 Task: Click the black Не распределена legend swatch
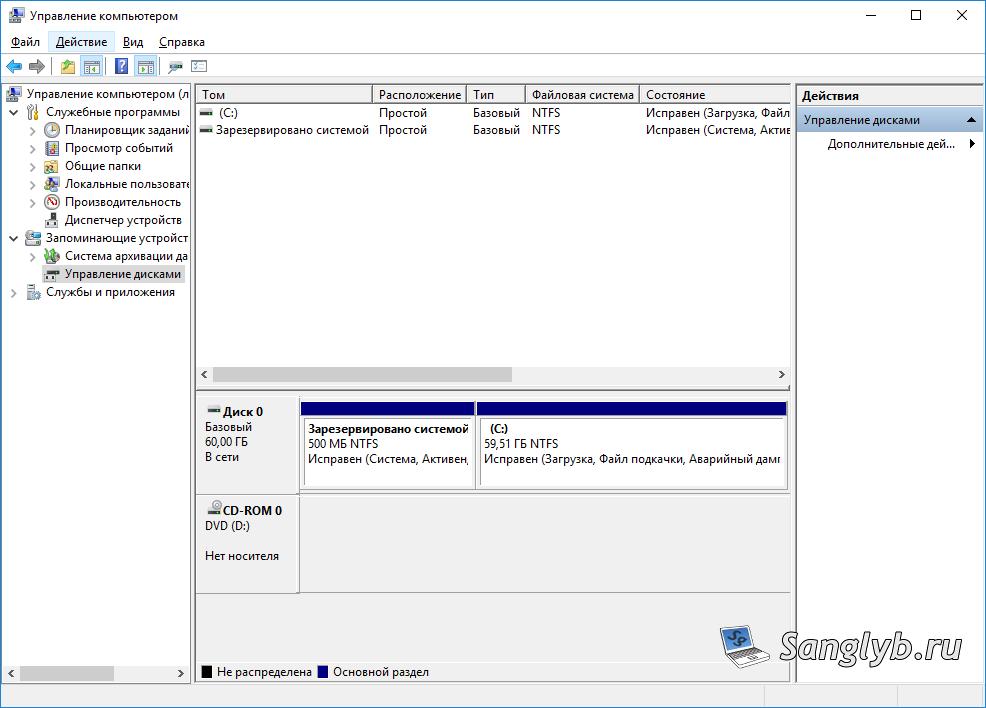[x=207, y=672]
